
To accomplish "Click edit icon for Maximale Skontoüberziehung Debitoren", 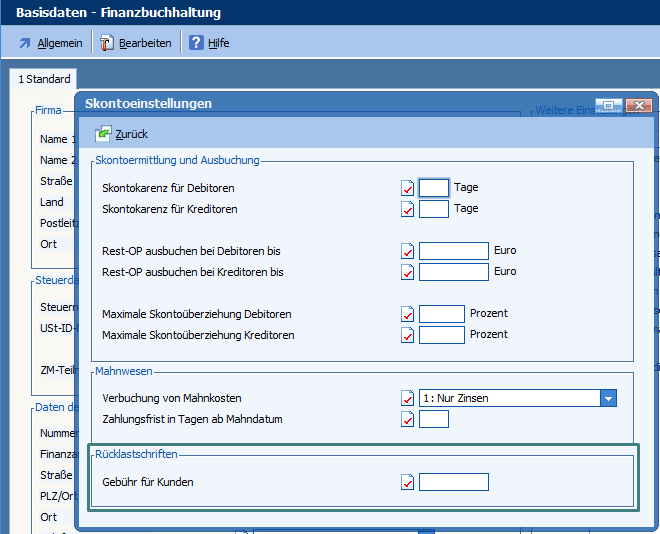I will click(x=407, y=314).
